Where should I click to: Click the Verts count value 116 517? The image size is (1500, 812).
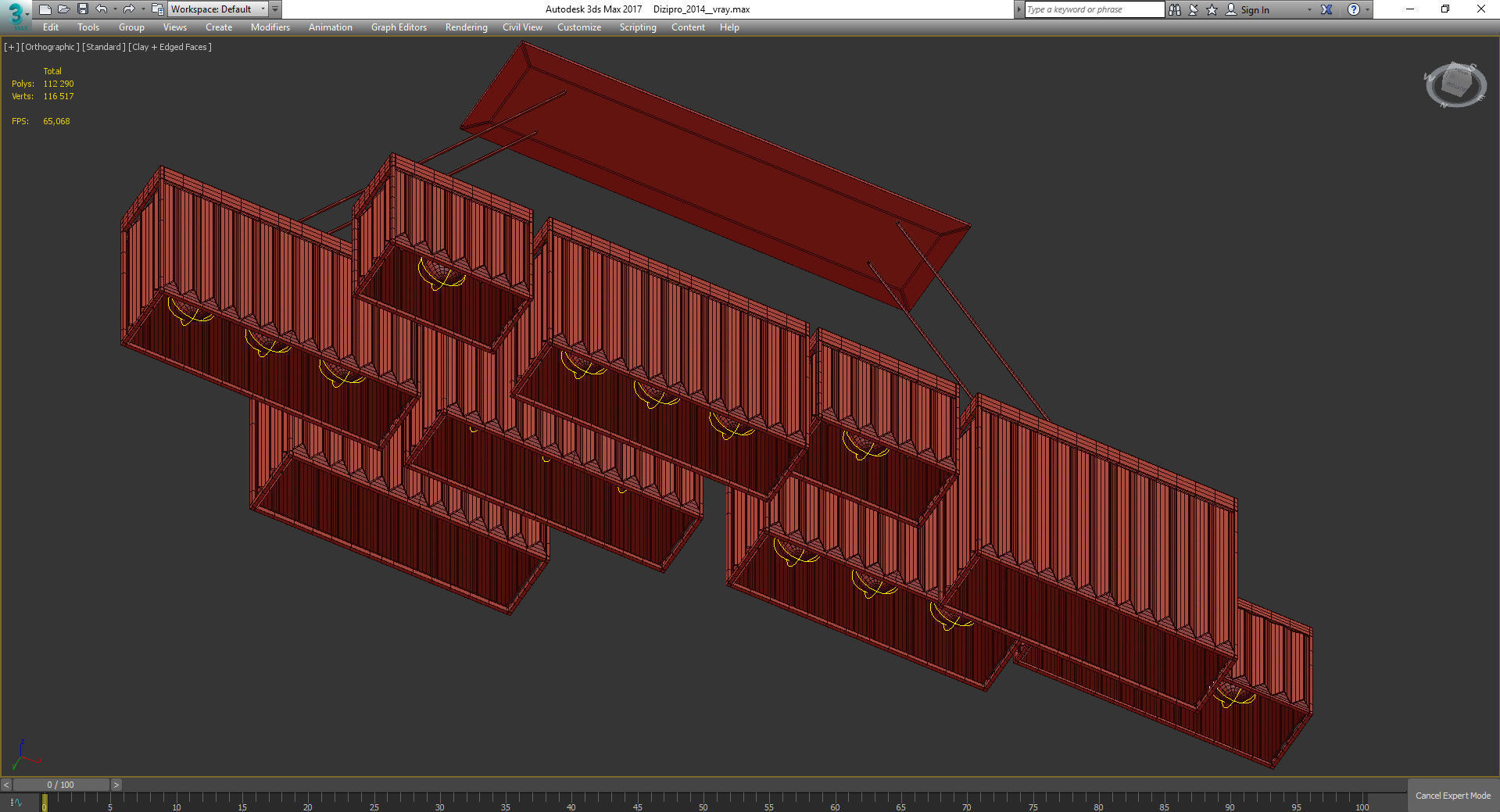pos(59,96)
